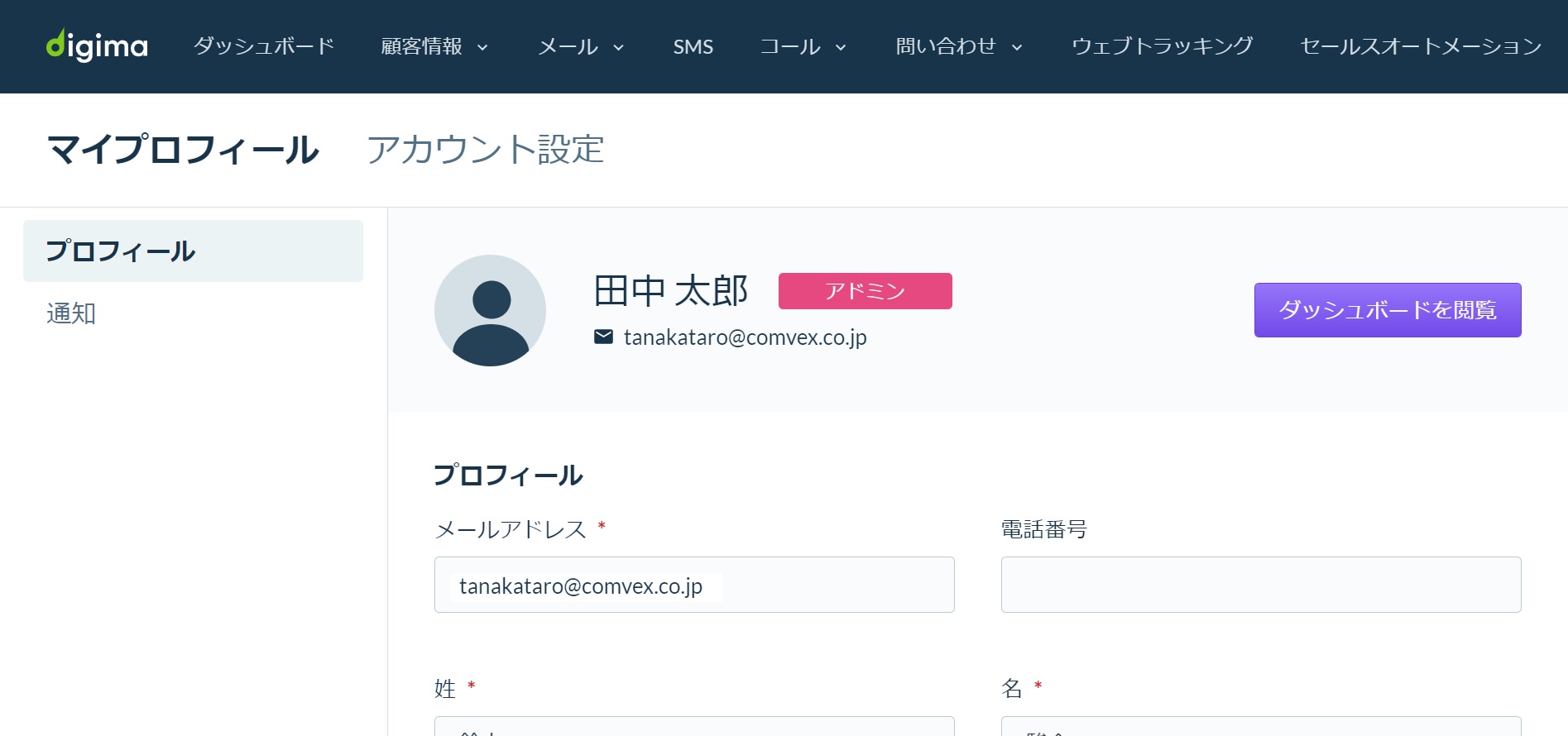Expand the コール dropdown chevron
This screenshot has height=736, width=1568.
tap(841, 47)
